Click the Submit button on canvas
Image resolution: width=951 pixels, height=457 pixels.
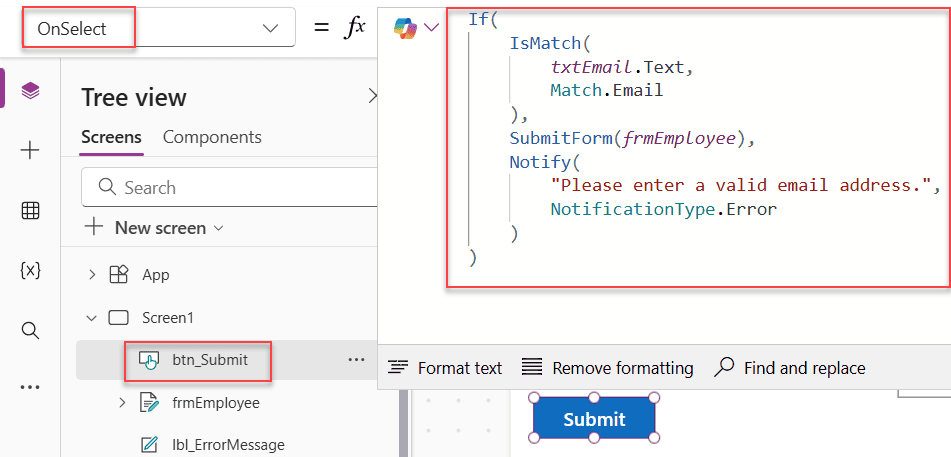point(594,419)
